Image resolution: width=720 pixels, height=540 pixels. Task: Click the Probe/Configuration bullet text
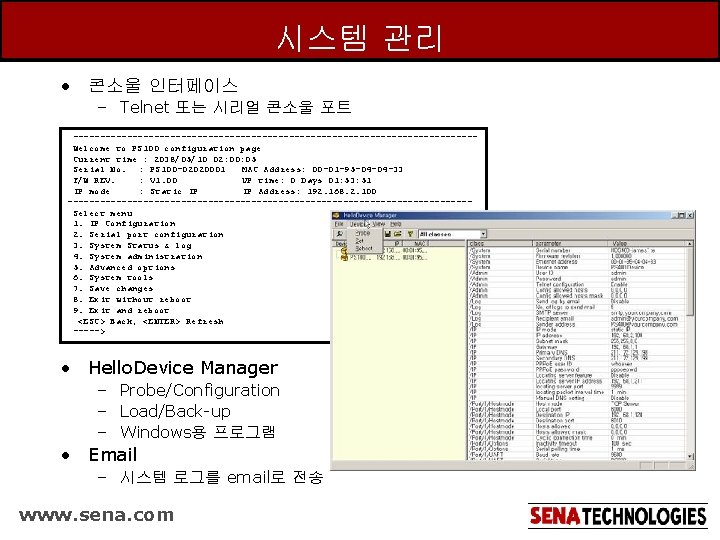200,390
